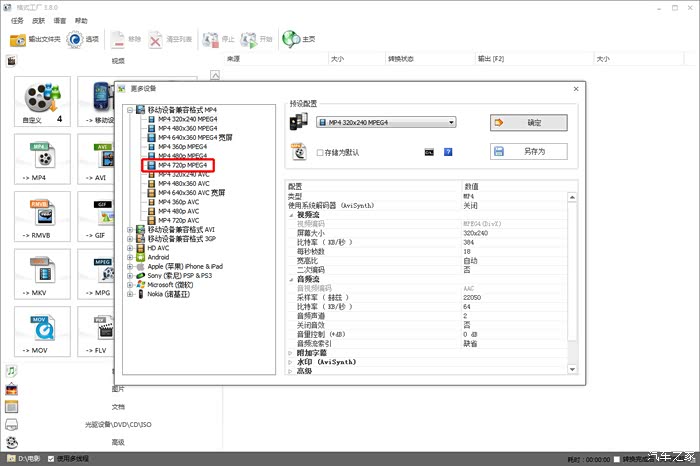Click the blue help question mark icon
700x466 pixels.
448,152
